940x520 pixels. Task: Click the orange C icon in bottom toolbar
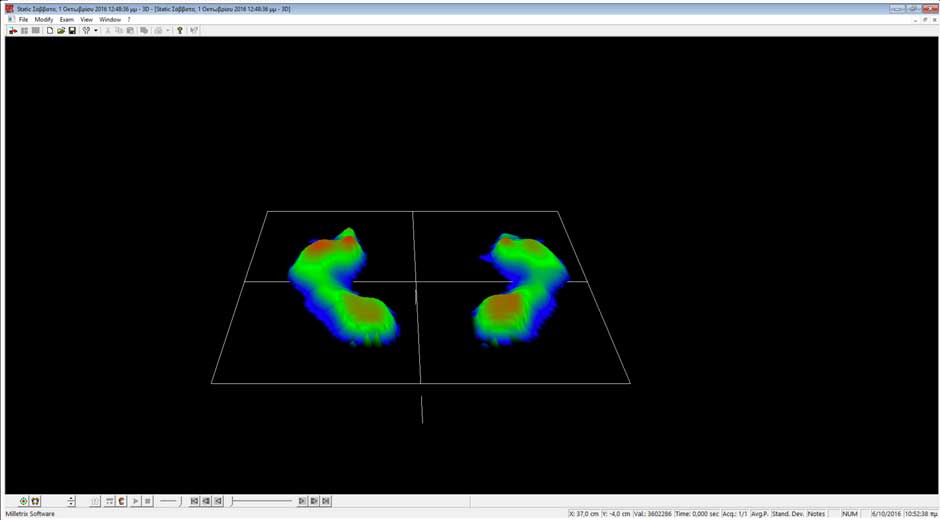pyautogui.click(x=121, y=501)
